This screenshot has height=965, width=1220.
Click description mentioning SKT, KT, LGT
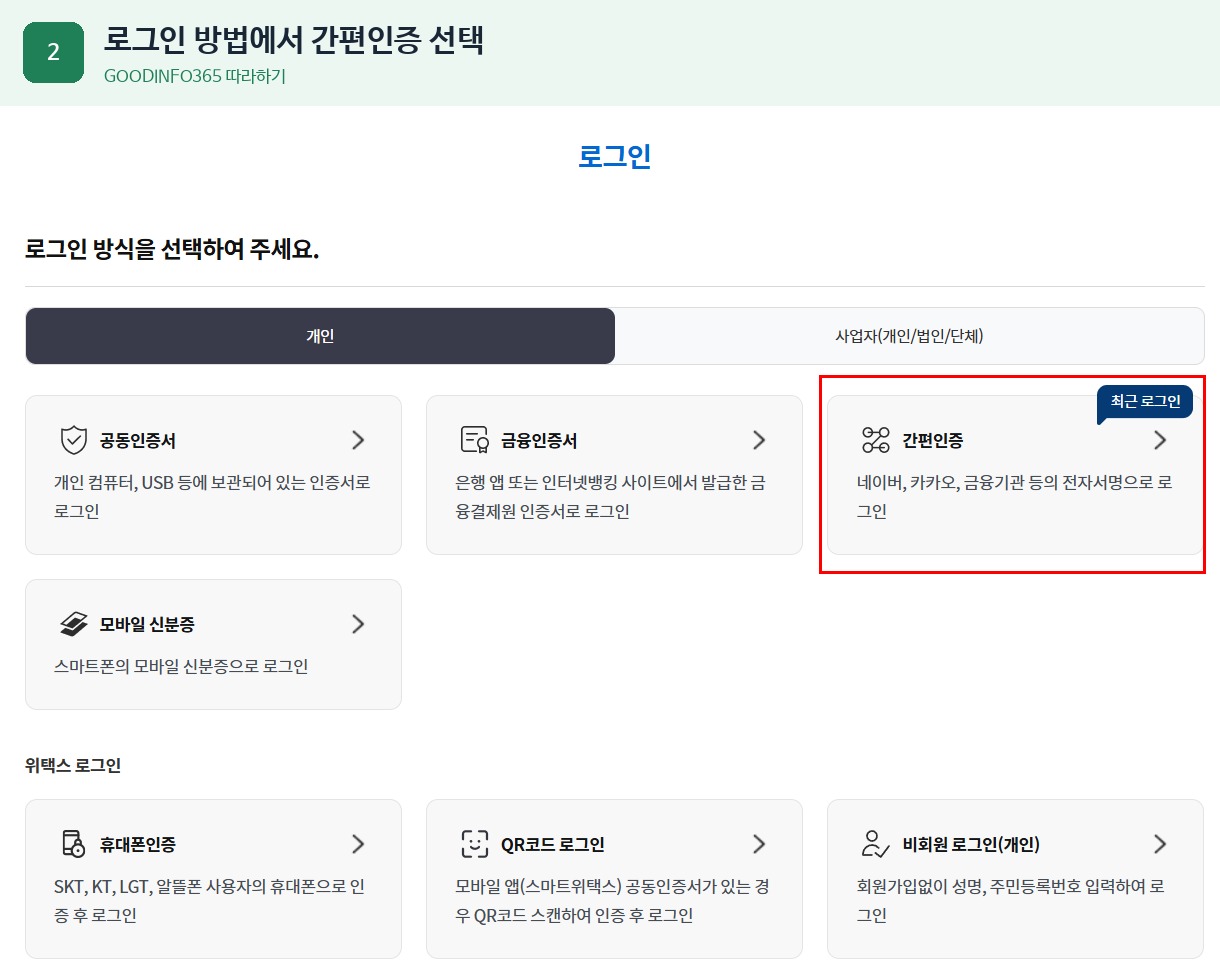(208, 901)
